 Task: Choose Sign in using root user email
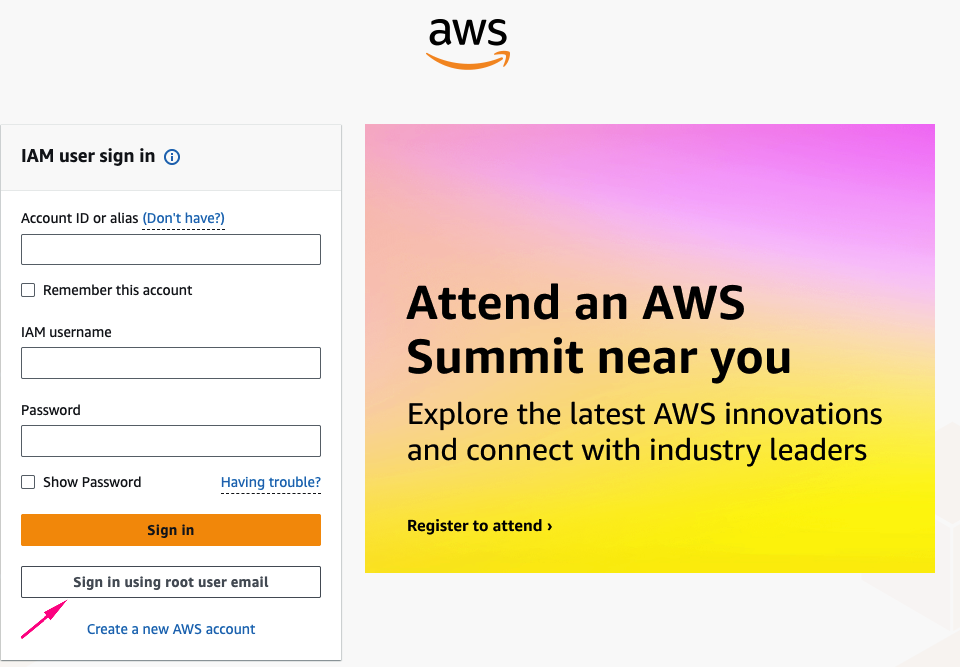[x=171, y=582]
